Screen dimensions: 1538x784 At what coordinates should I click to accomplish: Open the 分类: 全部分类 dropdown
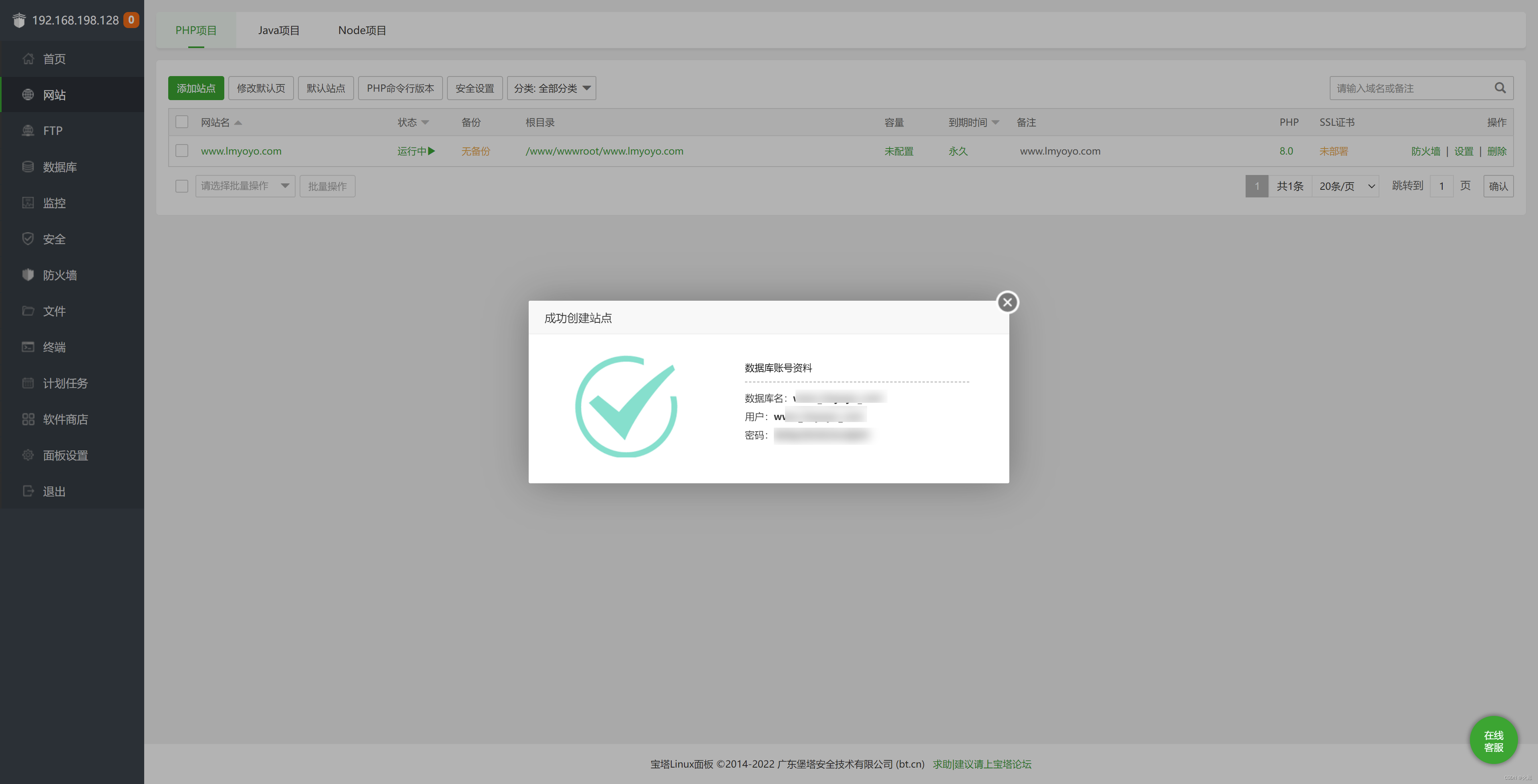[x=551, y=88]
